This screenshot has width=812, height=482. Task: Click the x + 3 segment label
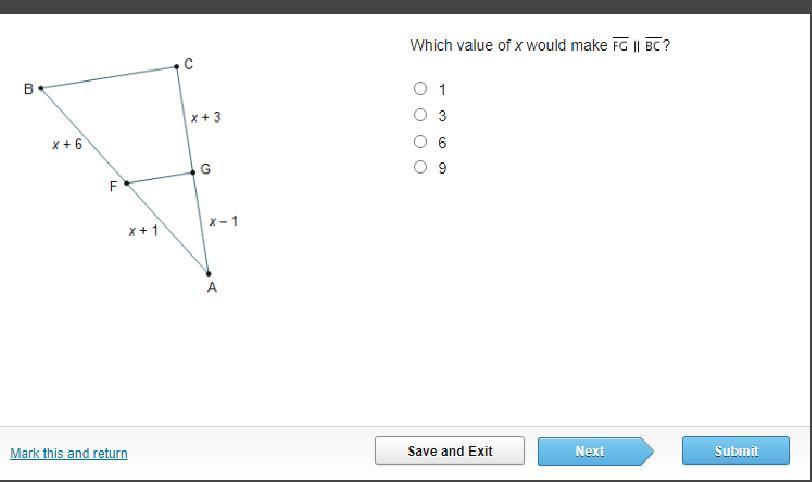[x=206, y=117]
